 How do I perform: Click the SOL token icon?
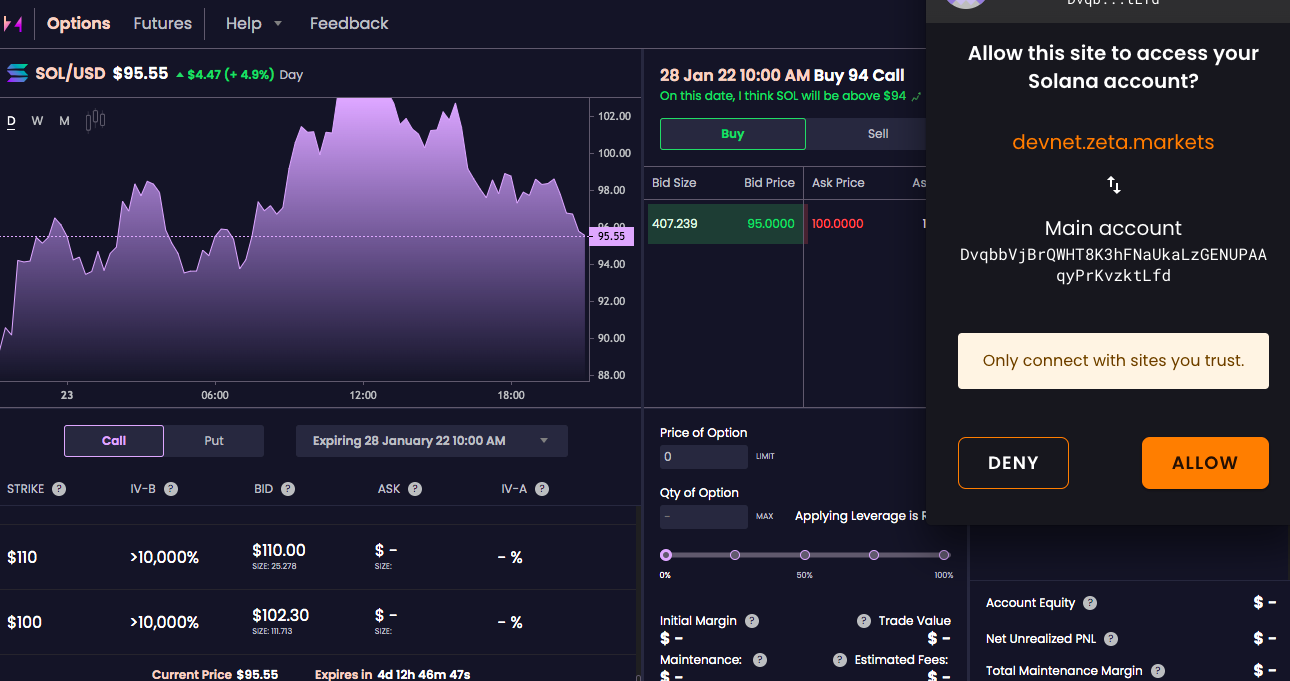coord(17,73)
